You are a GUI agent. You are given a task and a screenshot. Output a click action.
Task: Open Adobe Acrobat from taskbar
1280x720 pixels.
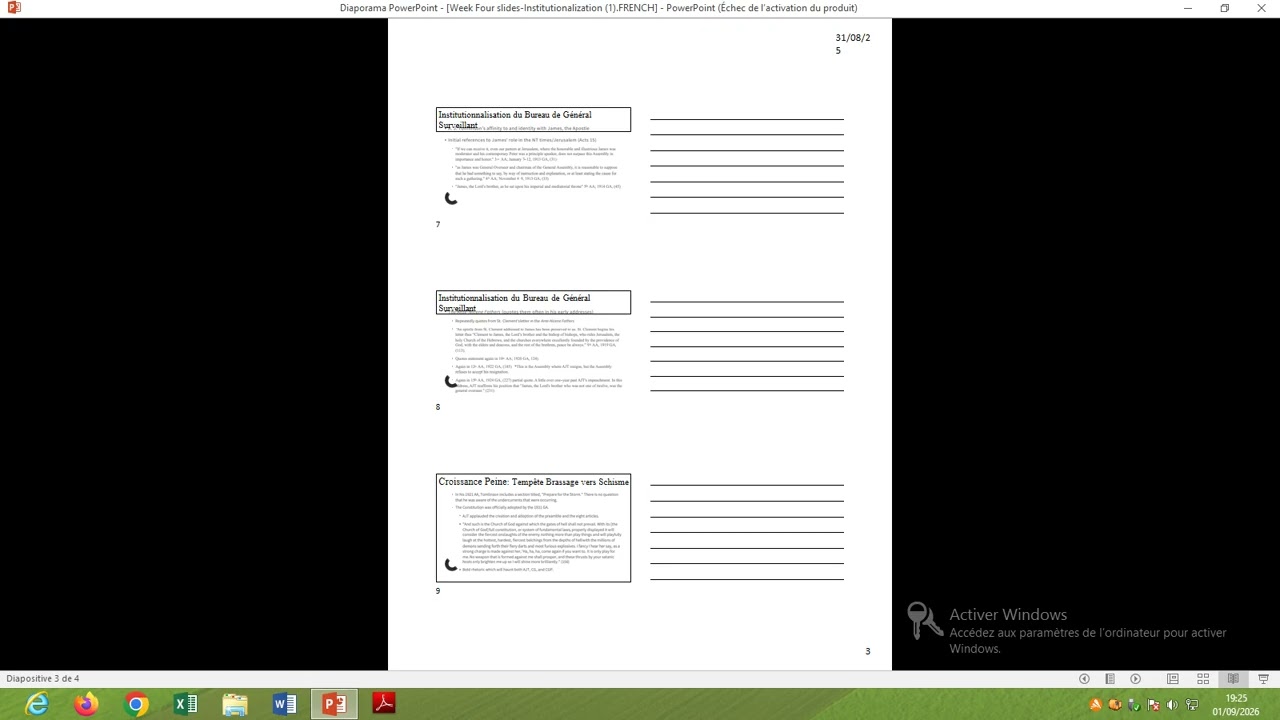click(x=383, y=704)
